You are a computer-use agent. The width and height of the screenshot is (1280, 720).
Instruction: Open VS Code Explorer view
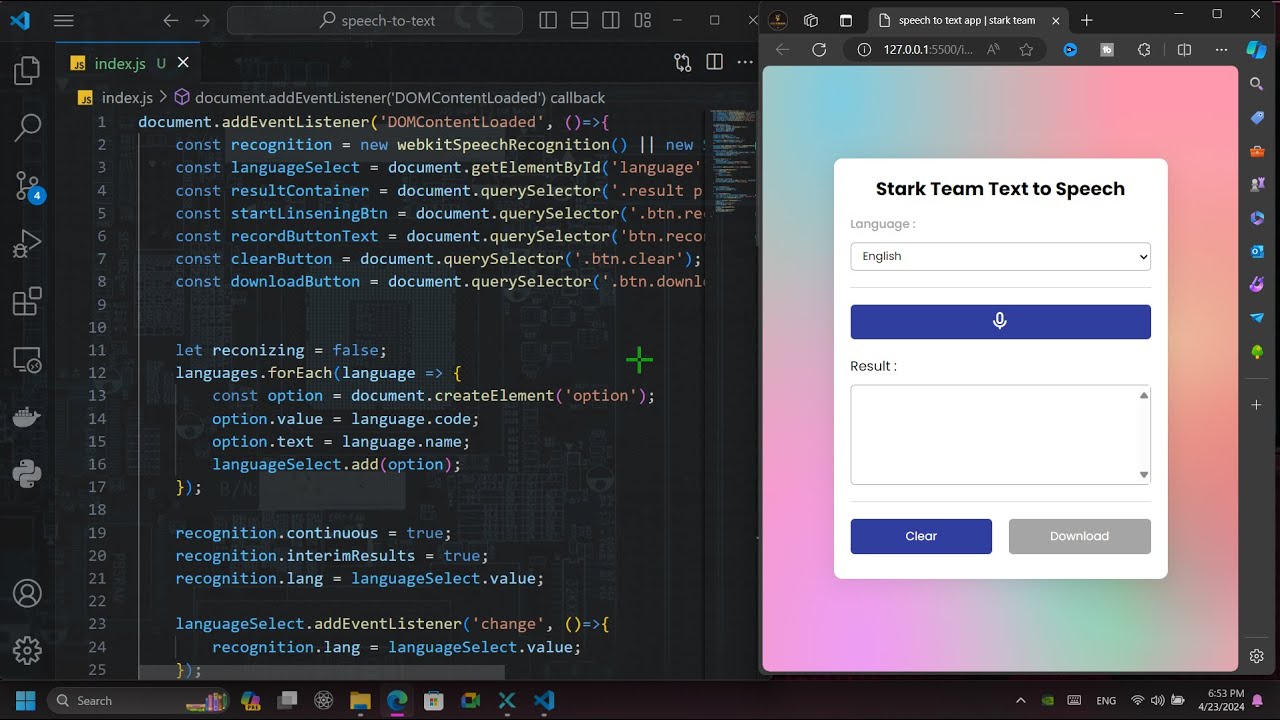(x=27, y=71)
